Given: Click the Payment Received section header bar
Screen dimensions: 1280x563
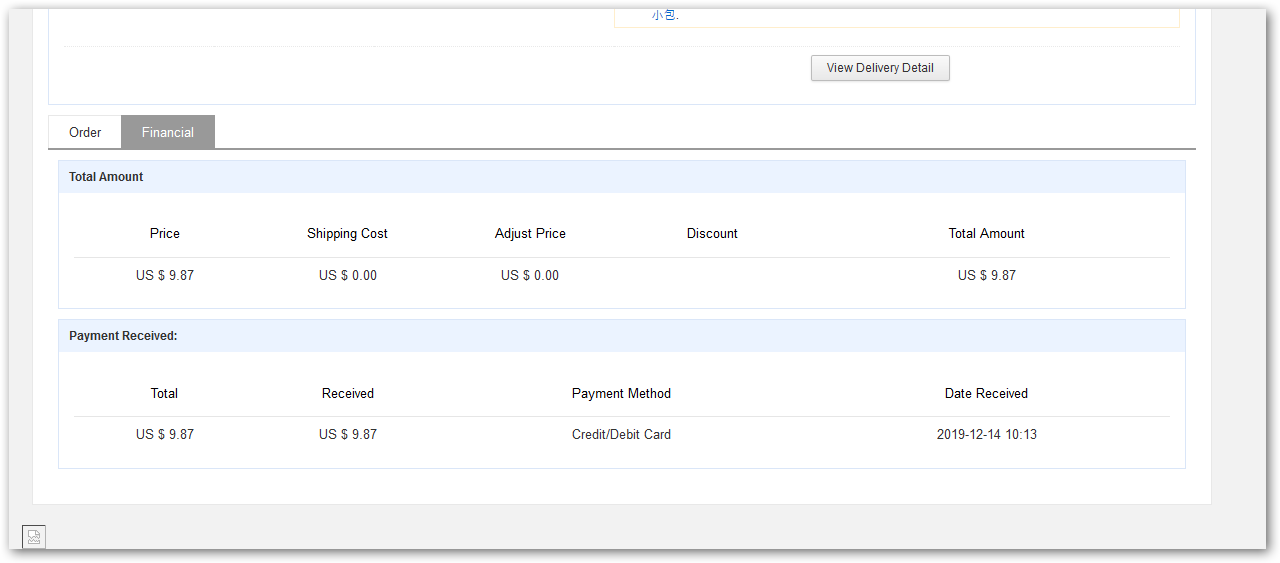Looking at the screenshot, I should (621, 336).
